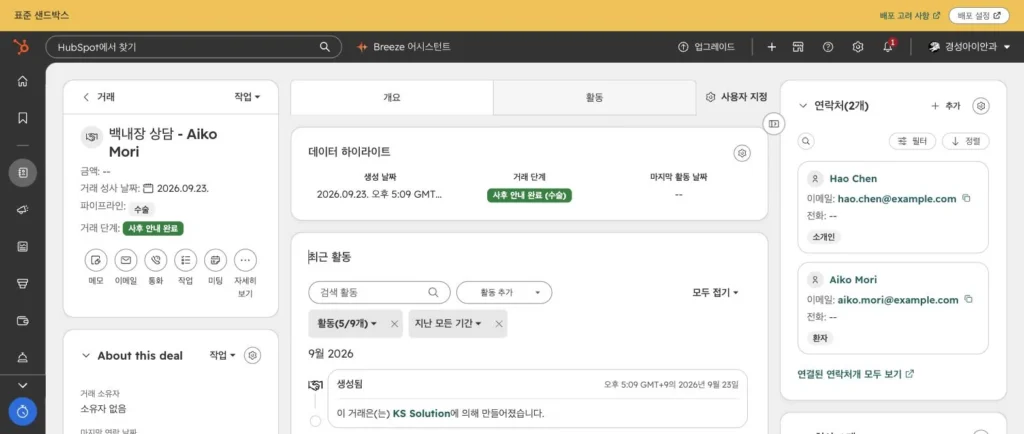Remove the 지난 모든 기간 filter with its X
This screenshot has width=1024, height=434.
click(x=499, y=324)
